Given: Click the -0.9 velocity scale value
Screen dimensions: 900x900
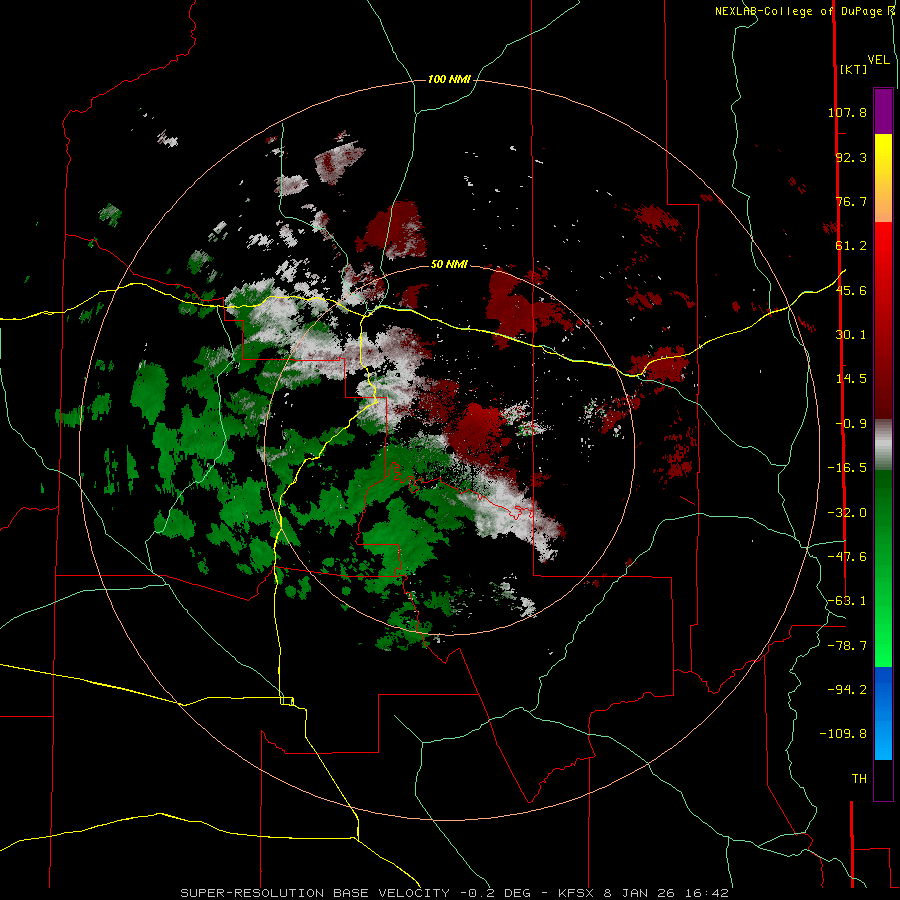Looking at the screenshot, I should click(851, 424).
